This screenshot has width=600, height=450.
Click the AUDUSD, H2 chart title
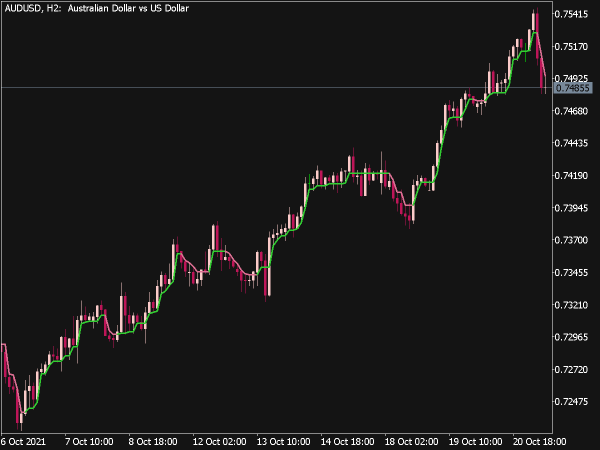(97, 8)
